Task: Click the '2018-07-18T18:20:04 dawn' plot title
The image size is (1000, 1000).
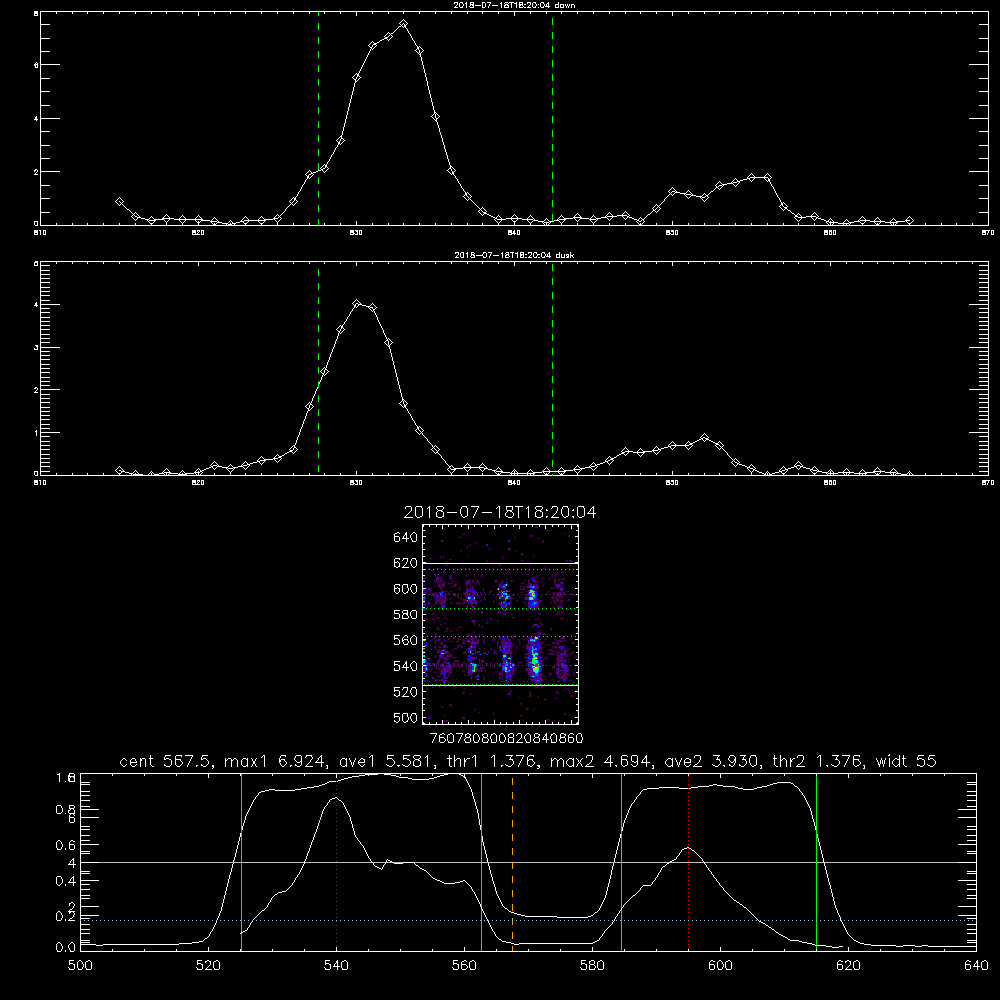Action: pyautogui.click(x=514, y=4)
